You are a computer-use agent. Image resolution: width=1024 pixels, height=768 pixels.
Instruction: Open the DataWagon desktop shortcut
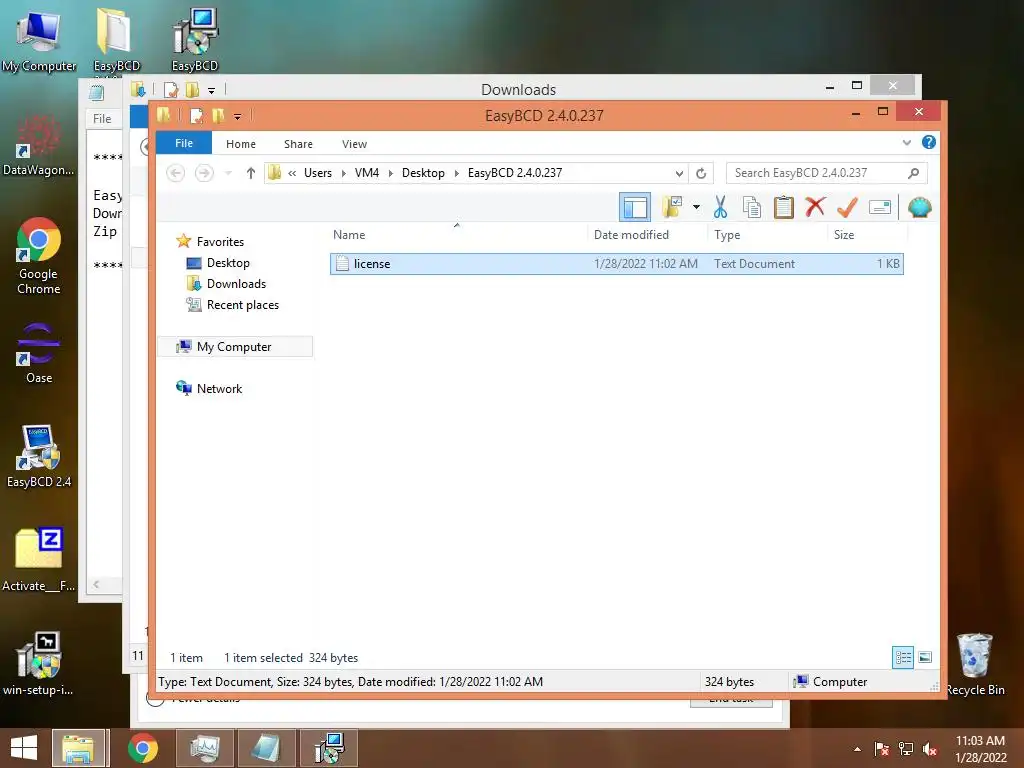(39, 145)
